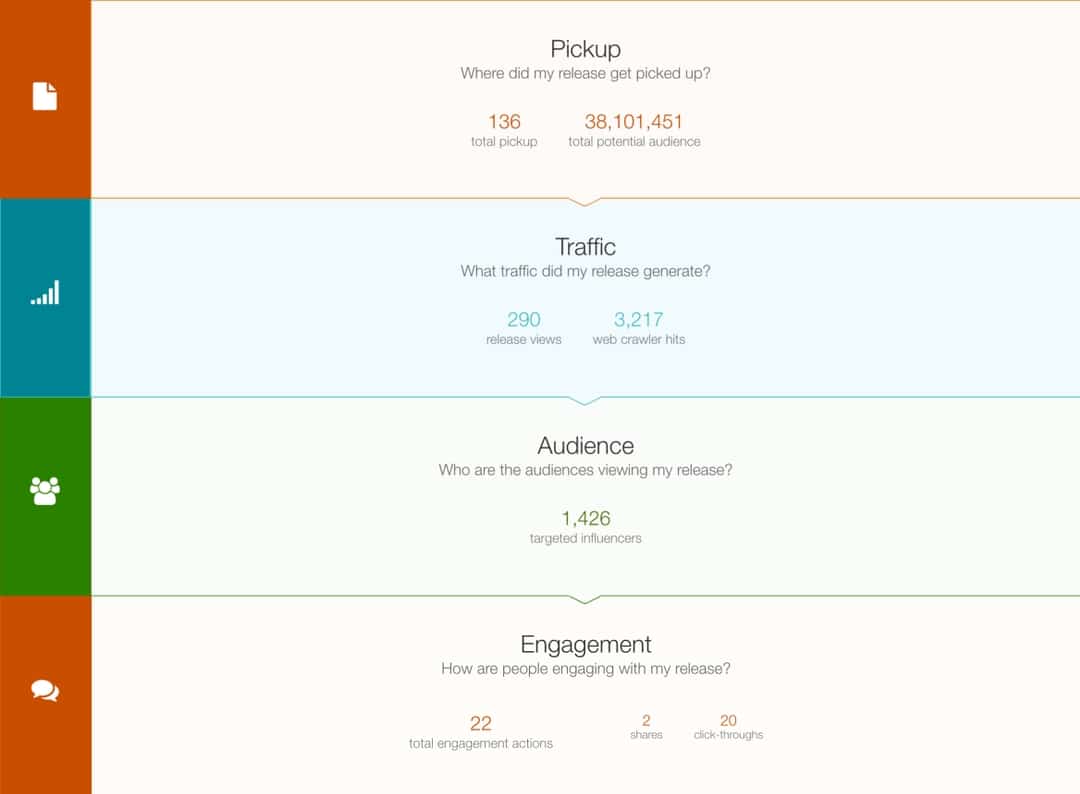Image resolution: width=1080 pixels, height=794 pixels.
Task: Open the 20 click-throughs metric
Action: coord(728,720)
